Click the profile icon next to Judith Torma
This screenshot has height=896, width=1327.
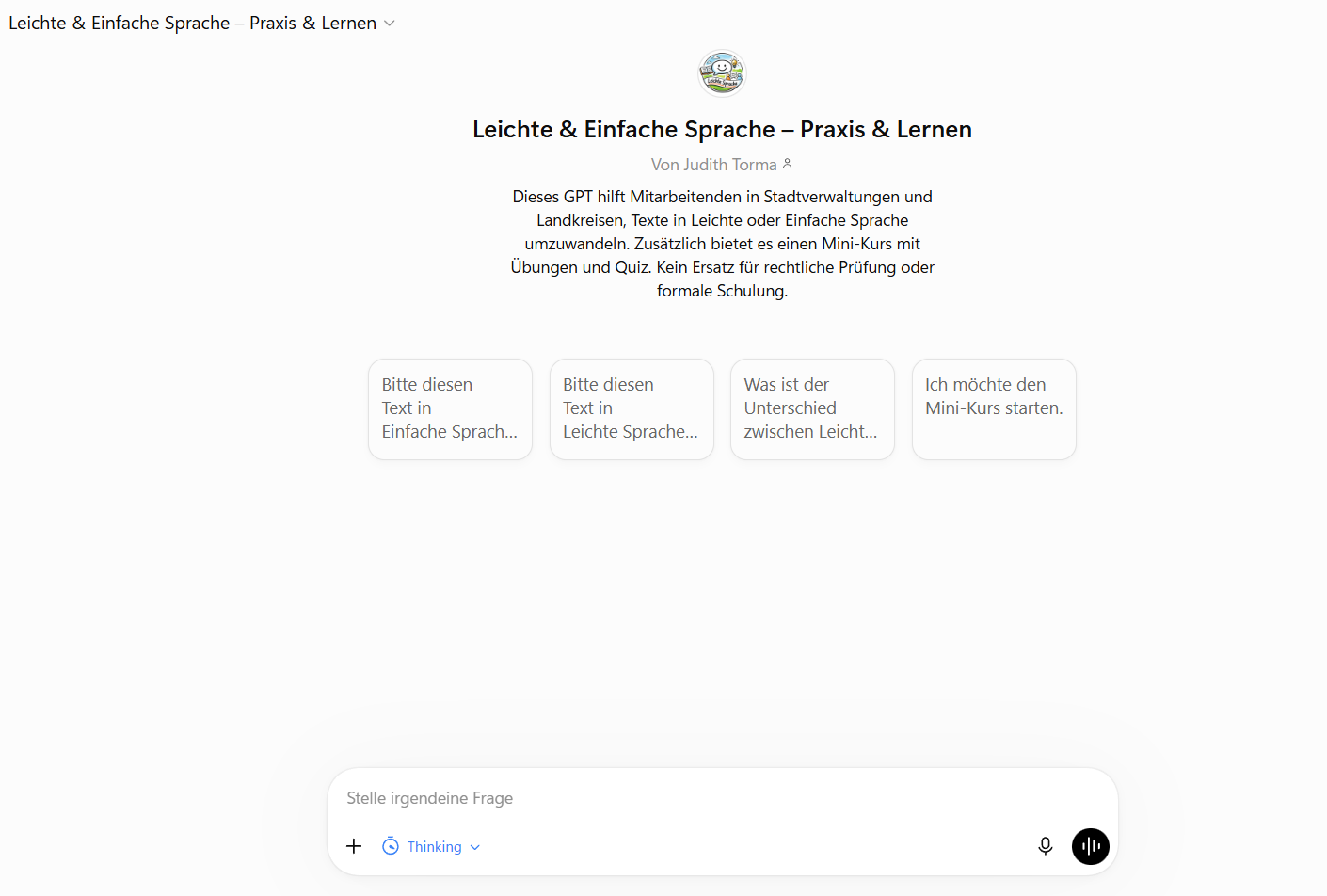(788, 164)
